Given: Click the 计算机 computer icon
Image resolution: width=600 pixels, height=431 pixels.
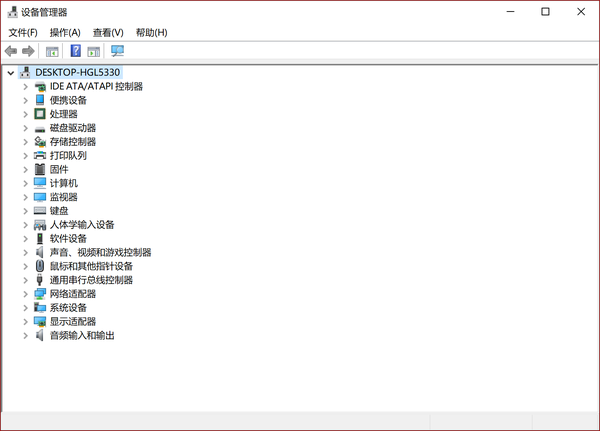Looking at the screenshot, I should pos(40,183).
